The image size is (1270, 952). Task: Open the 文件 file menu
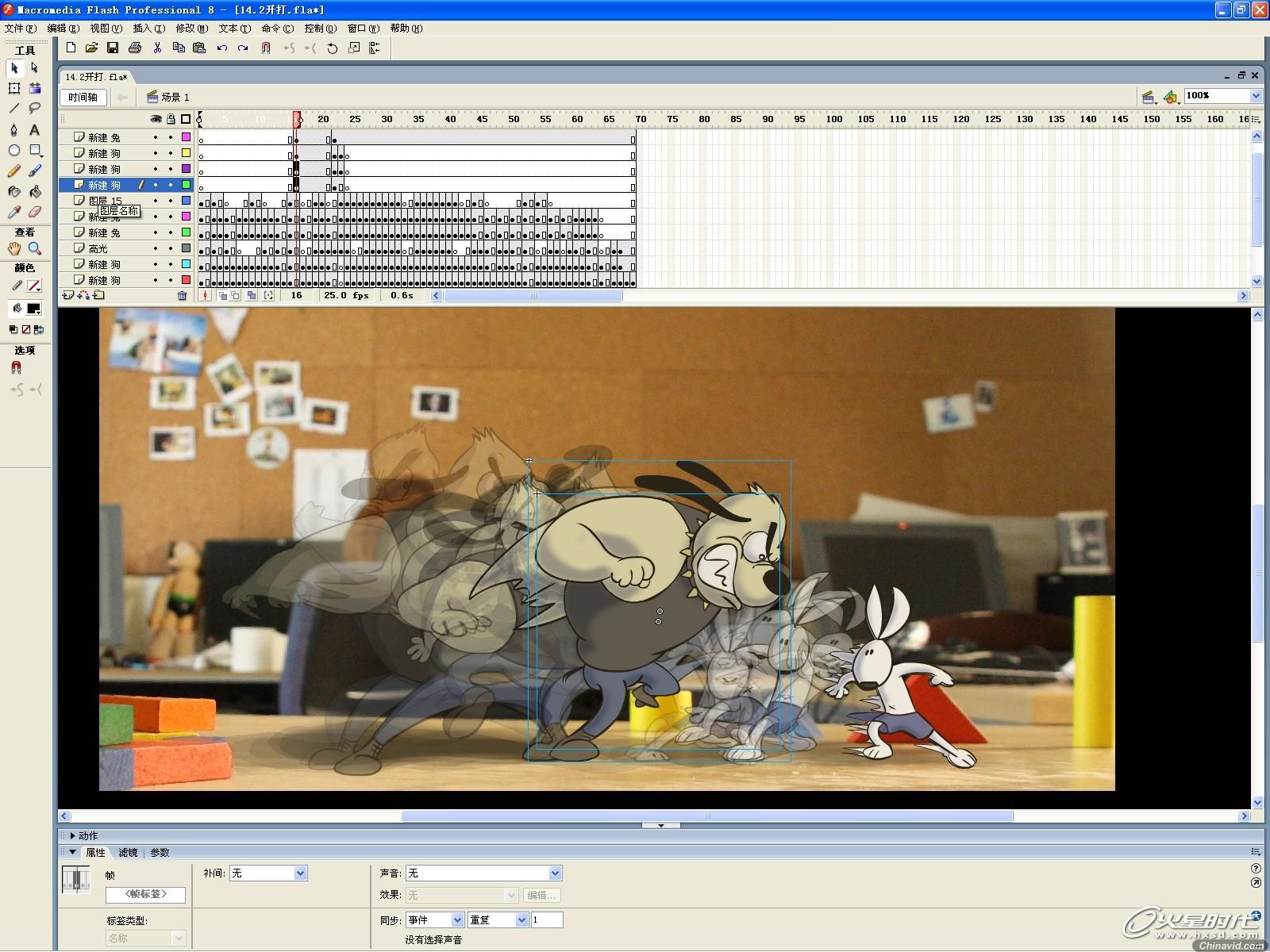[20, 28]
